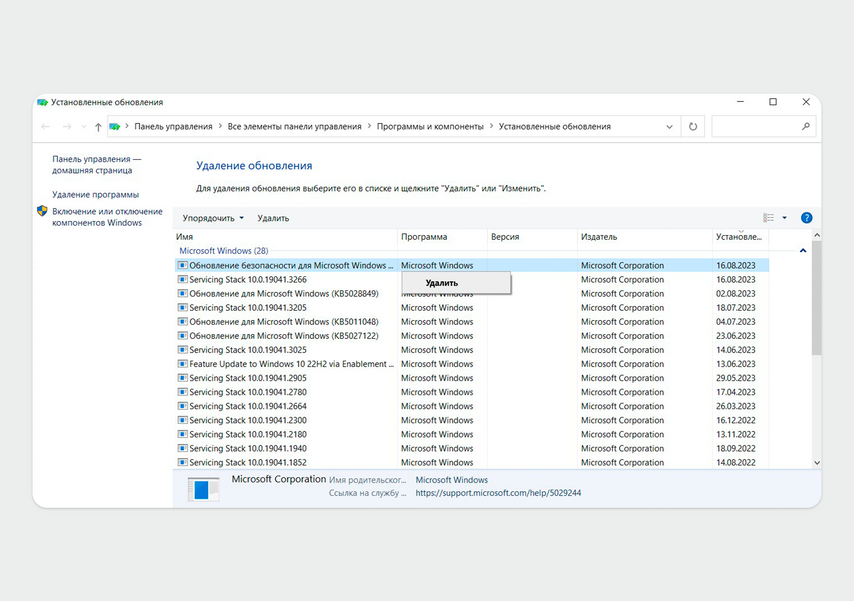Click icon of Servicing Stack 10.0.19041.3266

tap(182, 280)
